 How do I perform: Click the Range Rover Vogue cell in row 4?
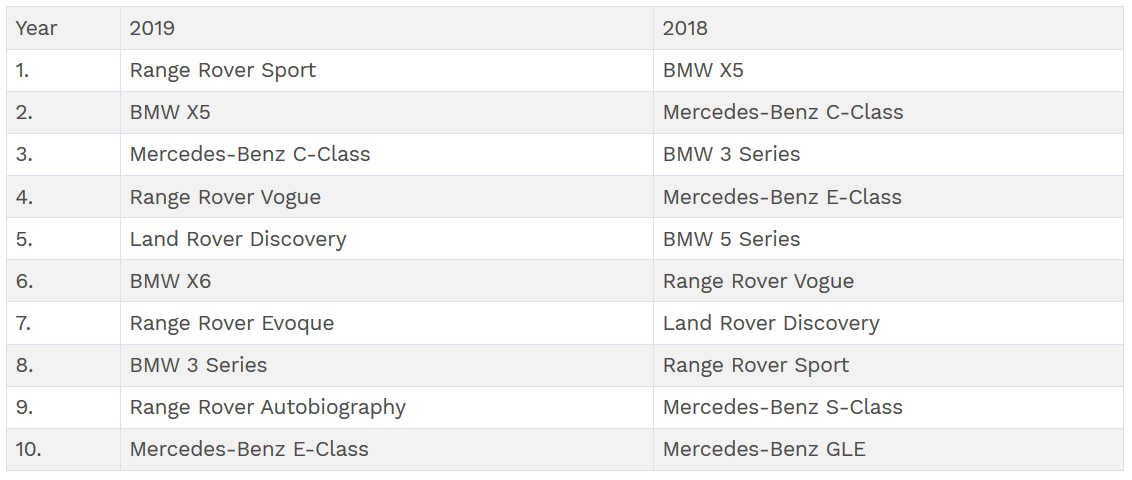pos(225,197)
